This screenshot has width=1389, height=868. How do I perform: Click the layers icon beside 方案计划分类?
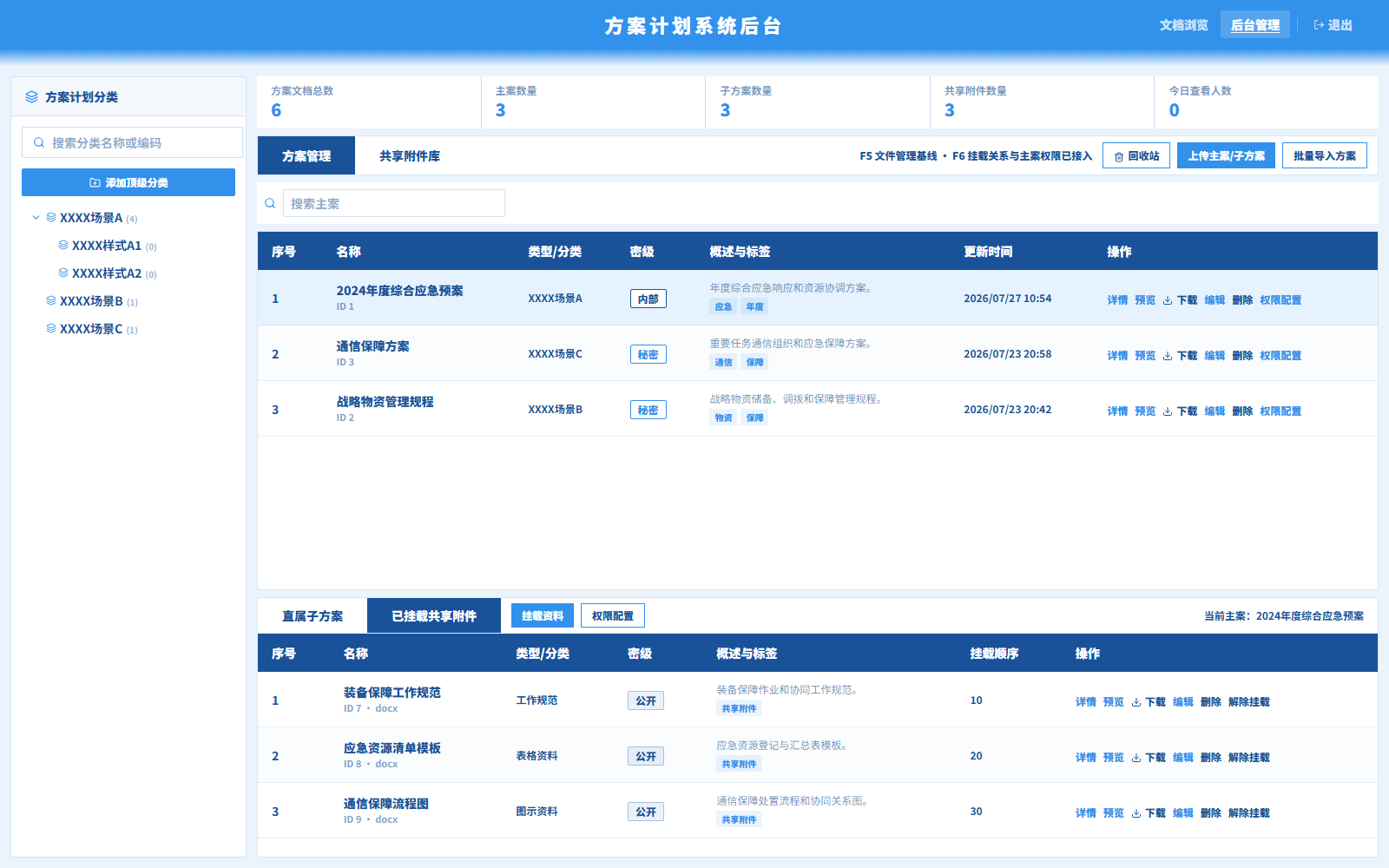[x=31, y=97]
